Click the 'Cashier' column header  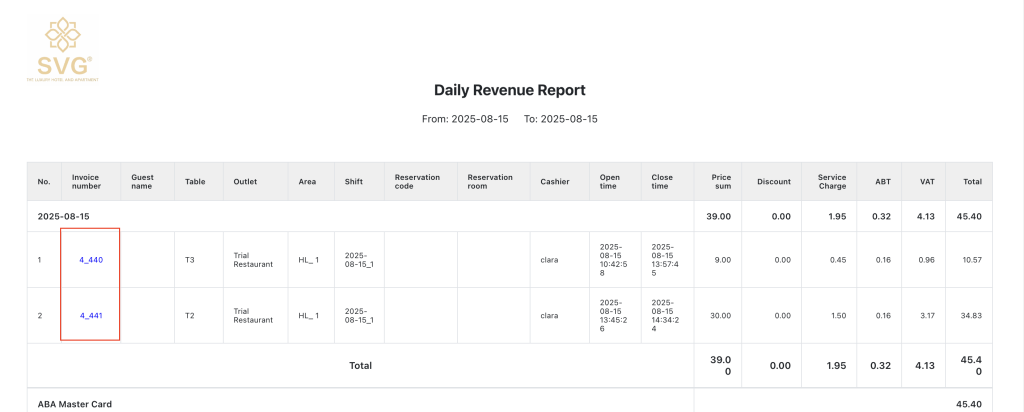554,182
